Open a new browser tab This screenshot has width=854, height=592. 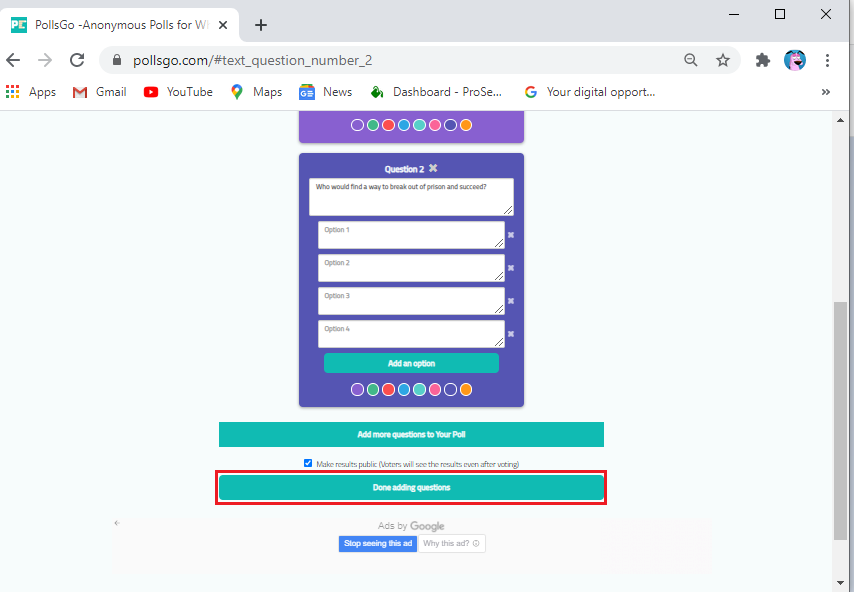coord(261,24)
